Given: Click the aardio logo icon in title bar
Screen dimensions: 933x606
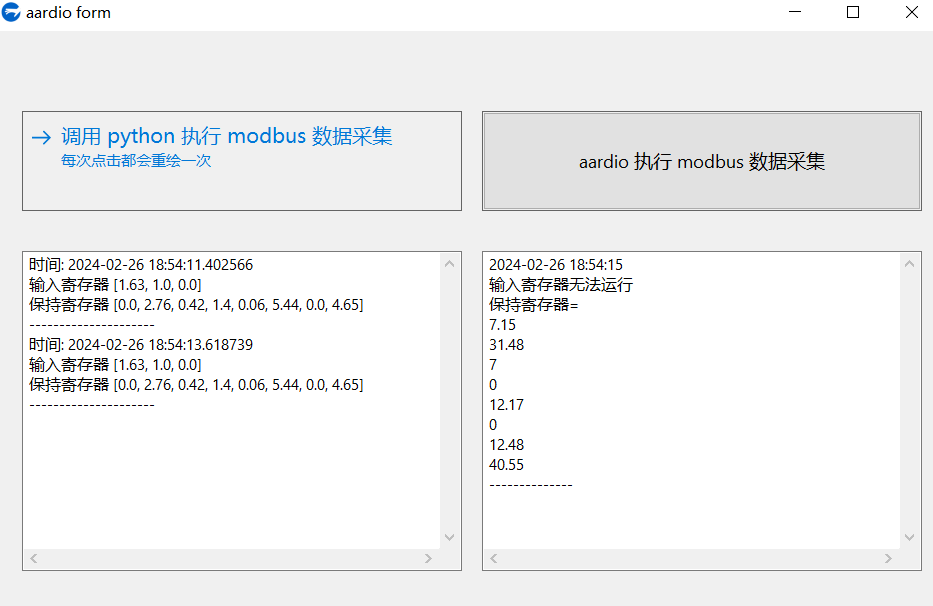Looking at the screenshot, I should 11,12.
